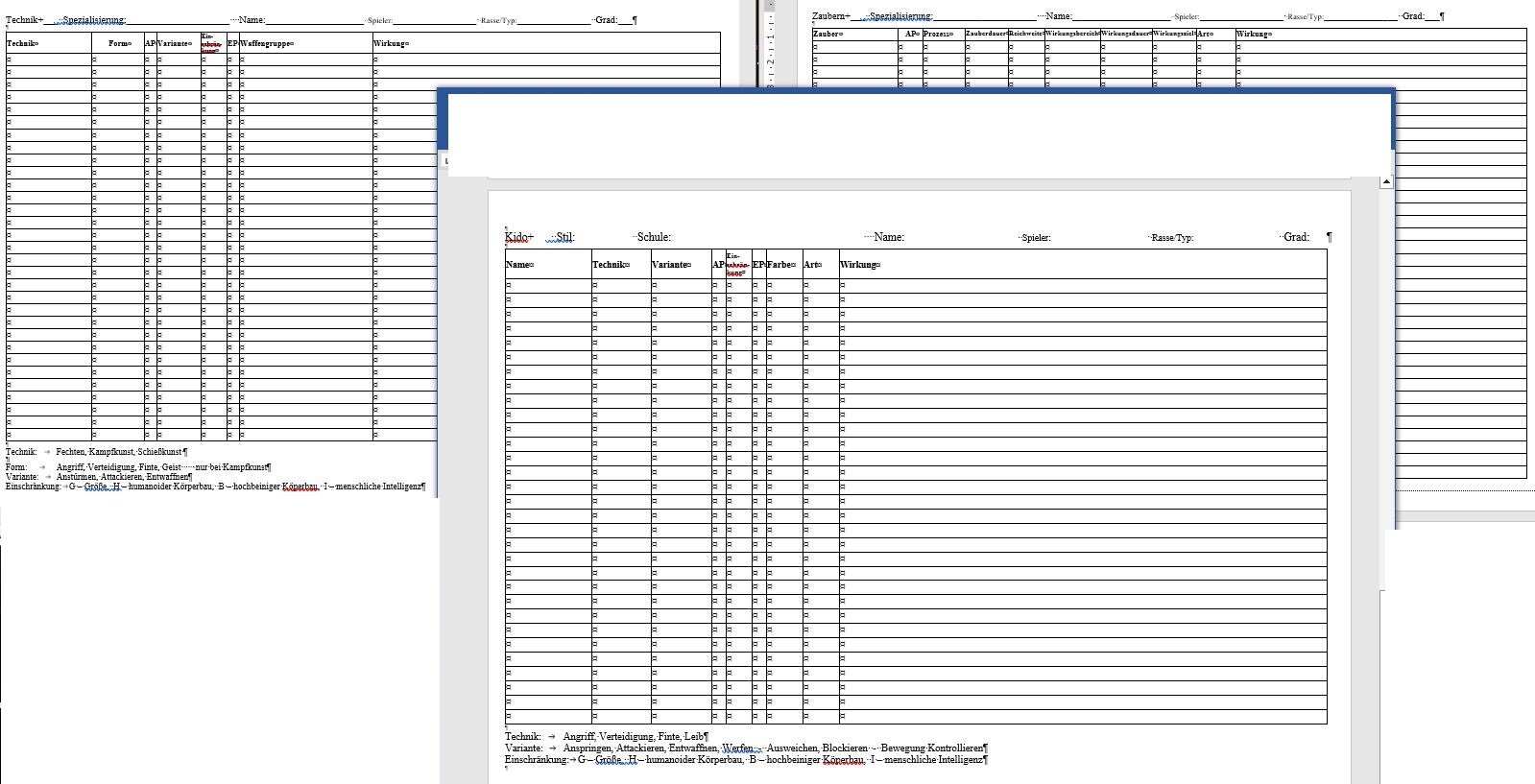Select the 'Wirkung' header cell in Kido table

(859, 265)
